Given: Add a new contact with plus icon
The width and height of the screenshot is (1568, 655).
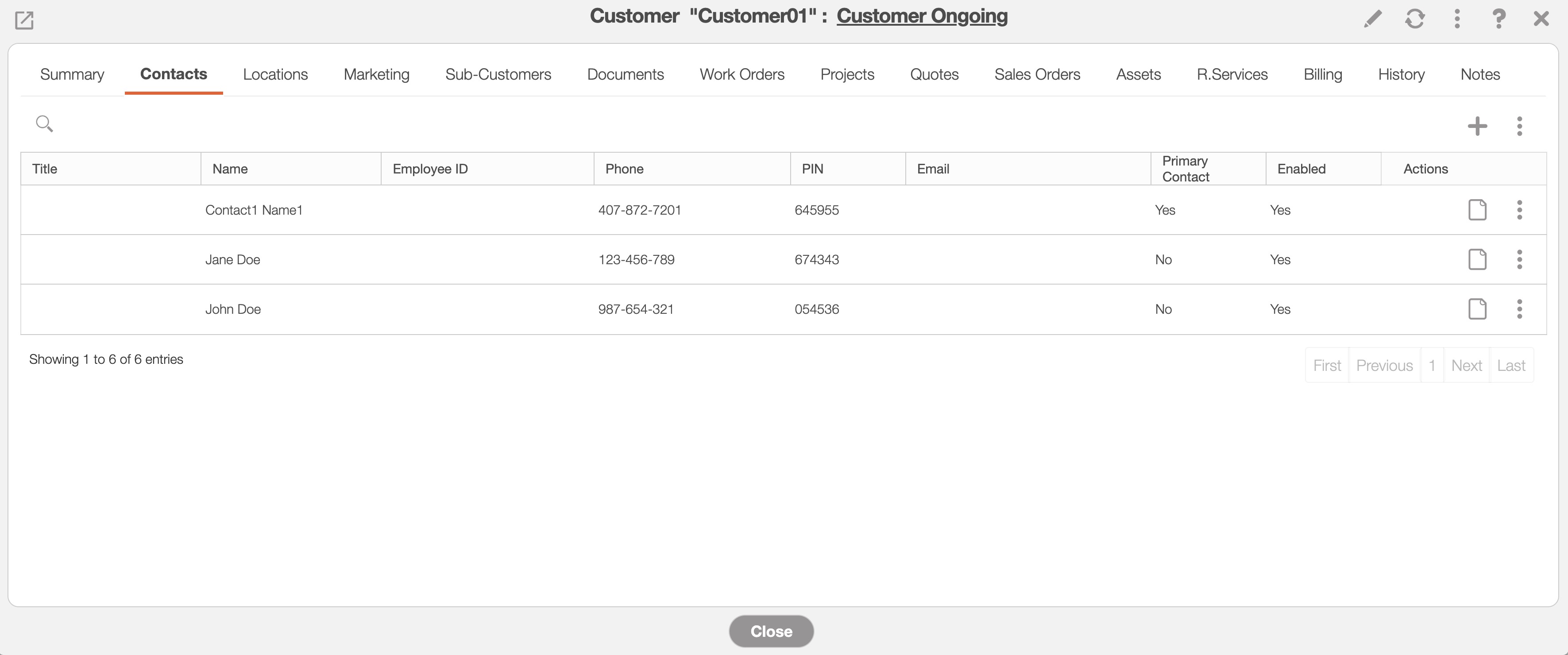Looking at the screenshot, I should tap(1477, 126).
